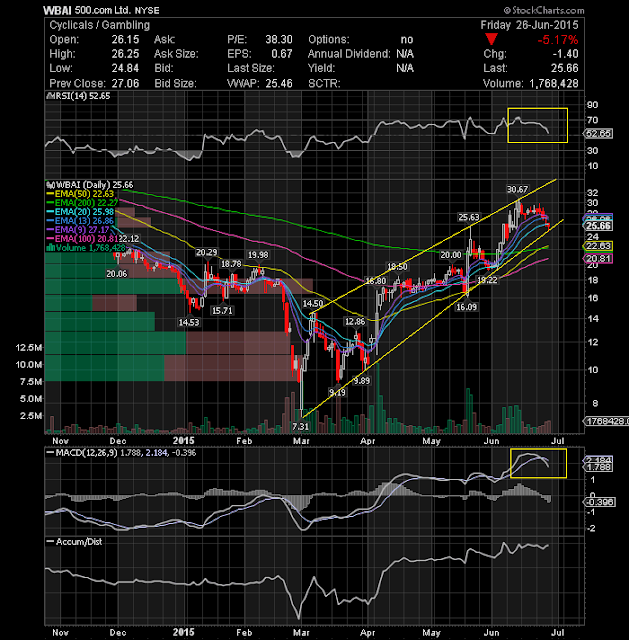Click the 22.63 yellow axis price tag
This screenshot has height=640, width=629.
(598, 246)
